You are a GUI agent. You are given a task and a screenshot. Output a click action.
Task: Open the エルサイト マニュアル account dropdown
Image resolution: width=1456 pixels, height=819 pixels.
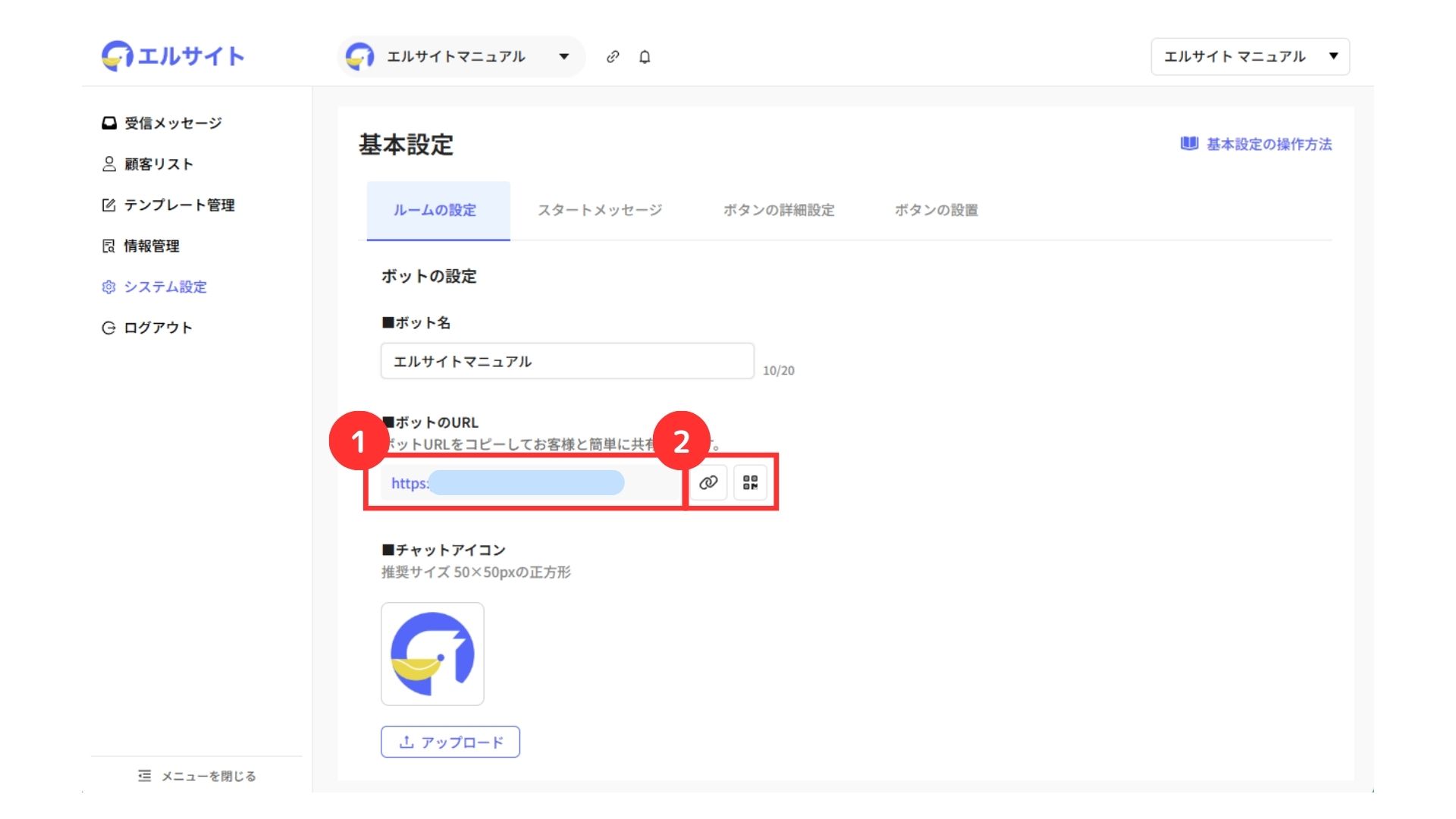pyautogui.click(x=1249, y=57)
